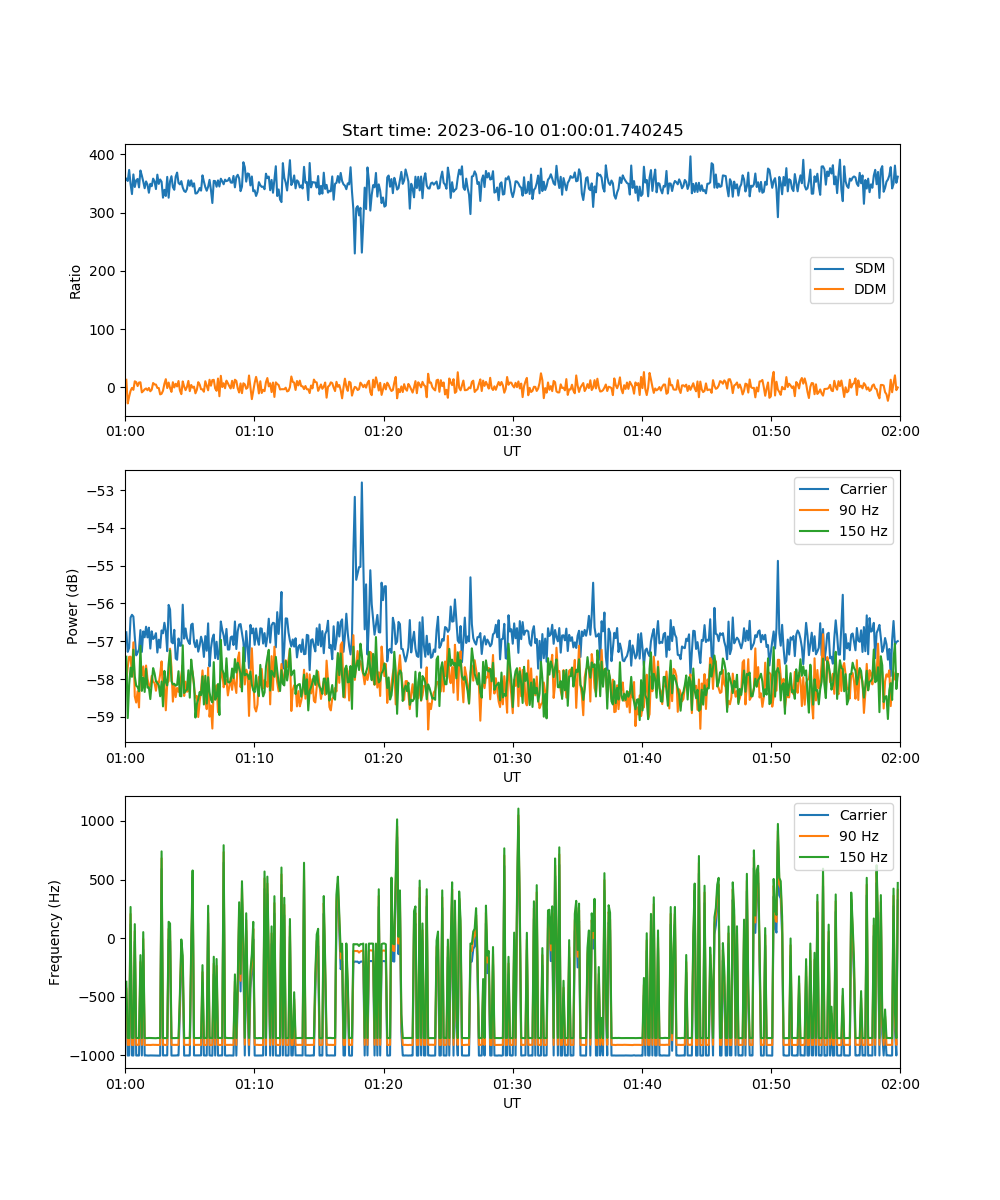The height and width of the screenshot is (1200, 1000).
Task: Click the tallest Carrier power spike peak
Action: click(x=361, y=483)
